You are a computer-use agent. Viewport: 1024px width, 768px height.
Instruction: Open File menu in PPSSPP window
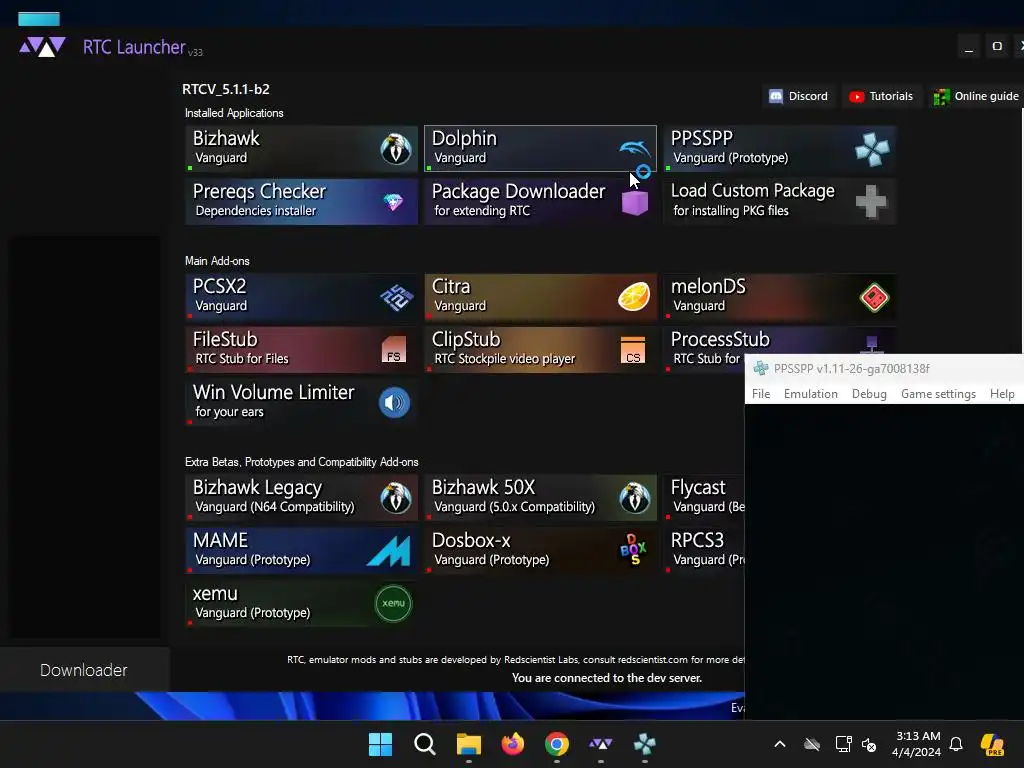(x=761, y=394)
